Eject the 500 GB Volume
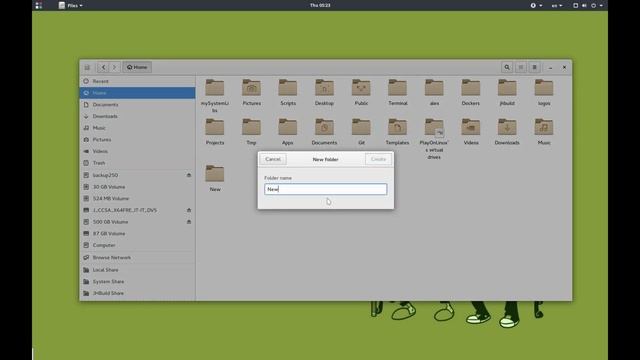The image size is (640, 360). [189, 222]
